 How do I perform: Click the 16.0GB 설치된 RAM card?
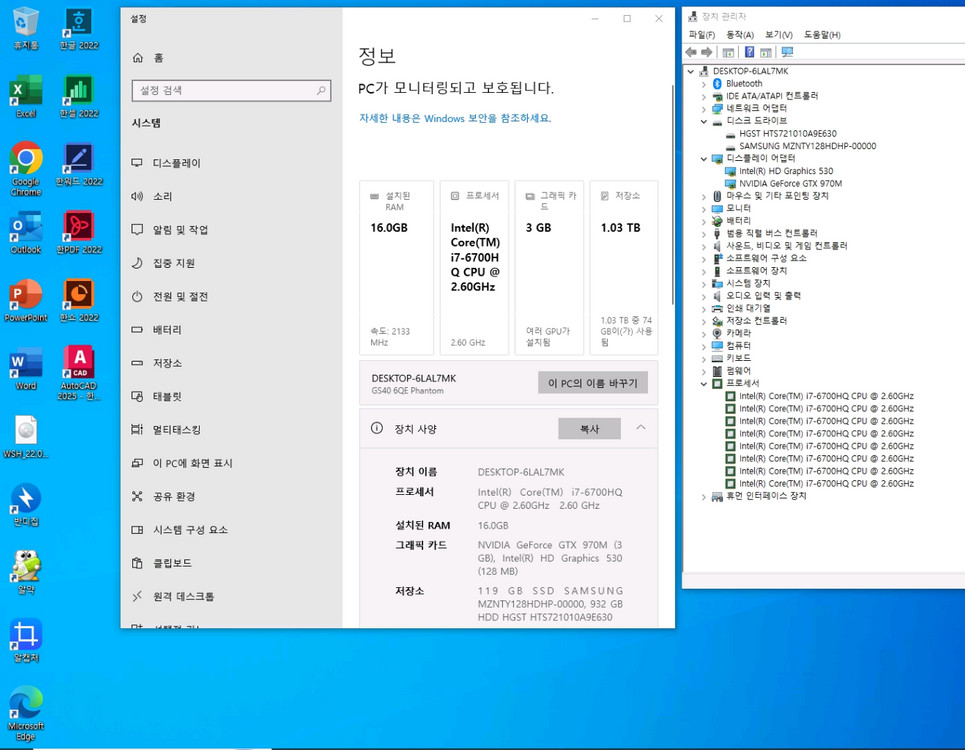[x=396, y=268]
